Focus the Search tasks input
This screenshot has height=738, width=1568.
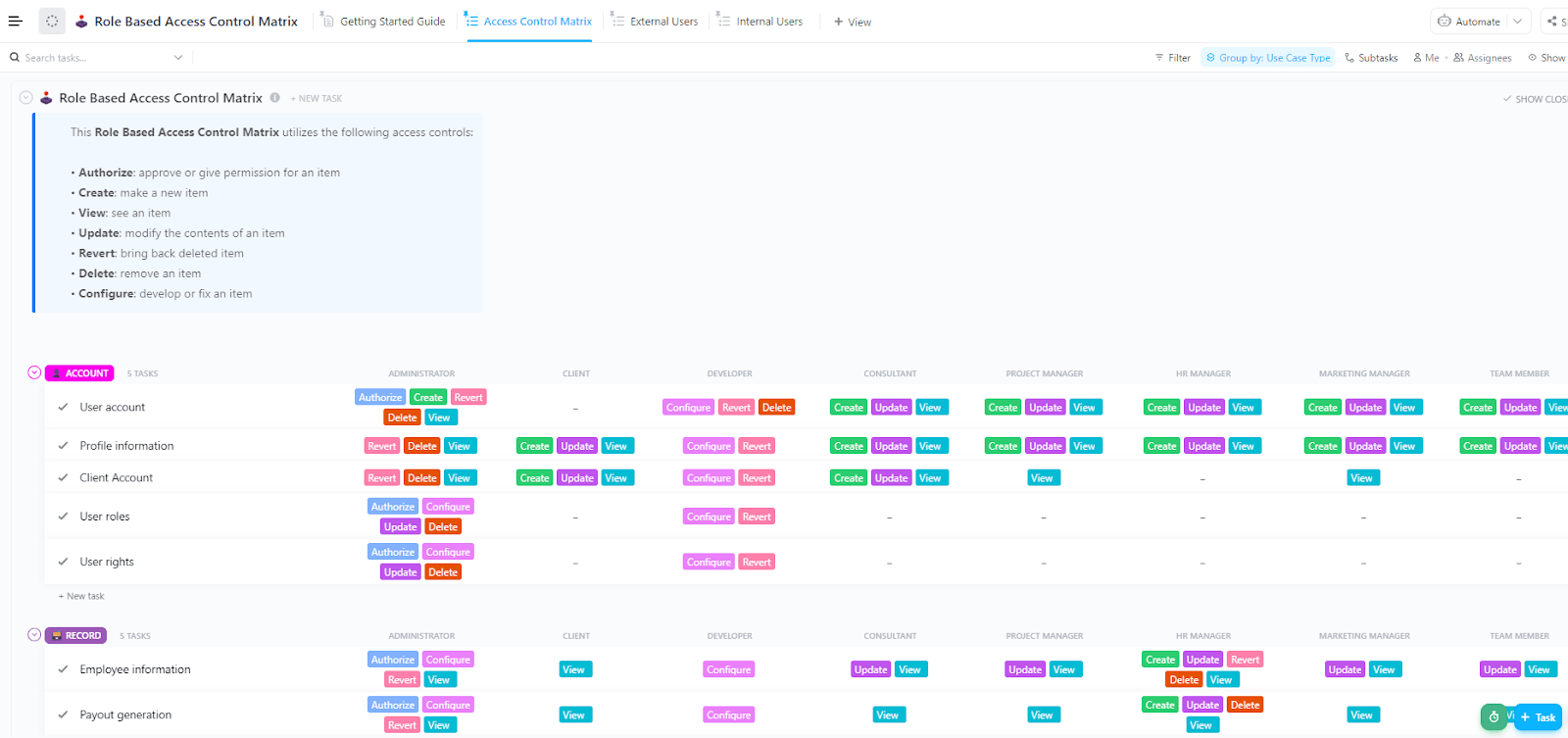pos(96,58)
